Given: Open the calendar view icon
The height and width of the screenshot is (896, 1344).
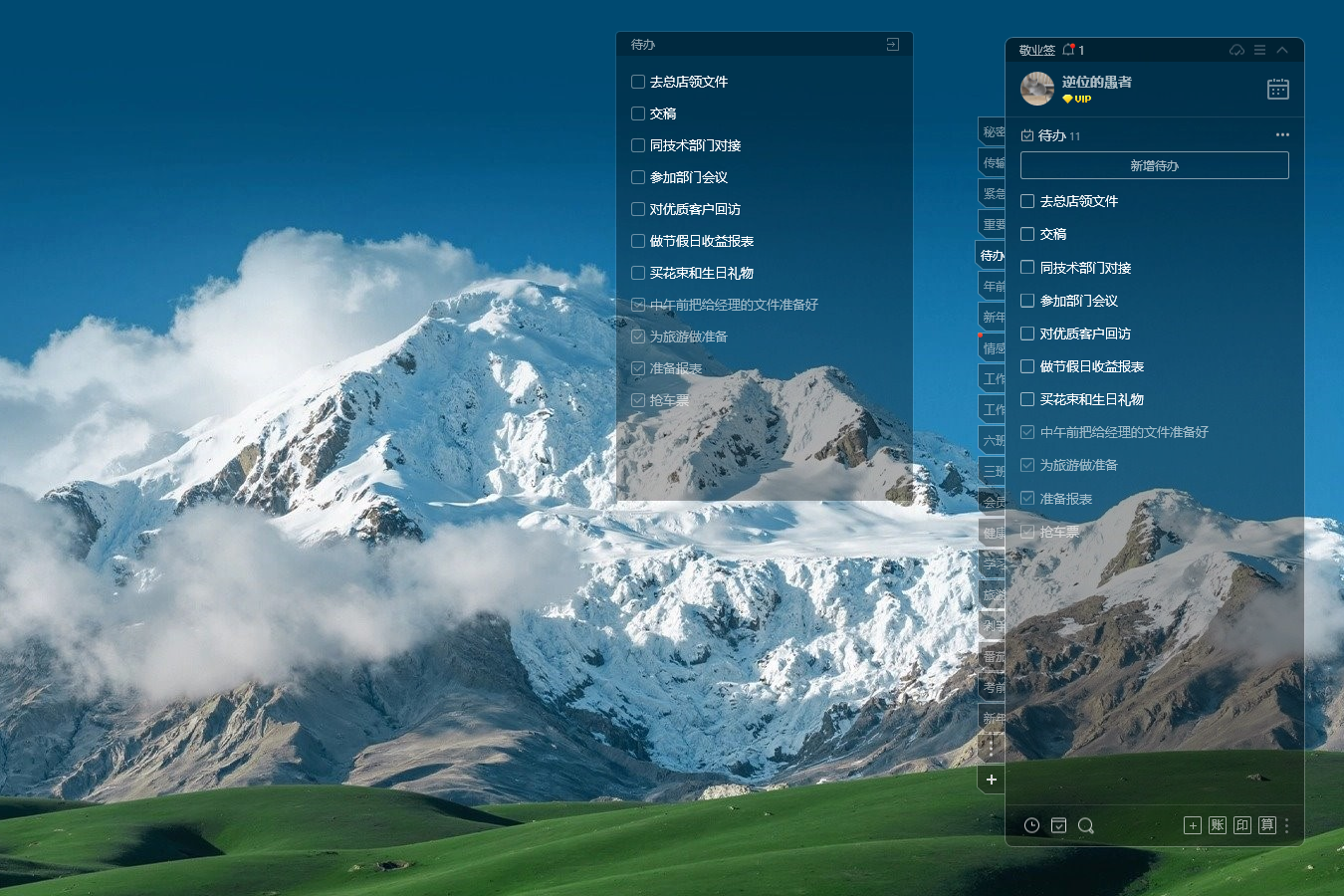Looking at the screenshot, I should tap(1277, 89).
